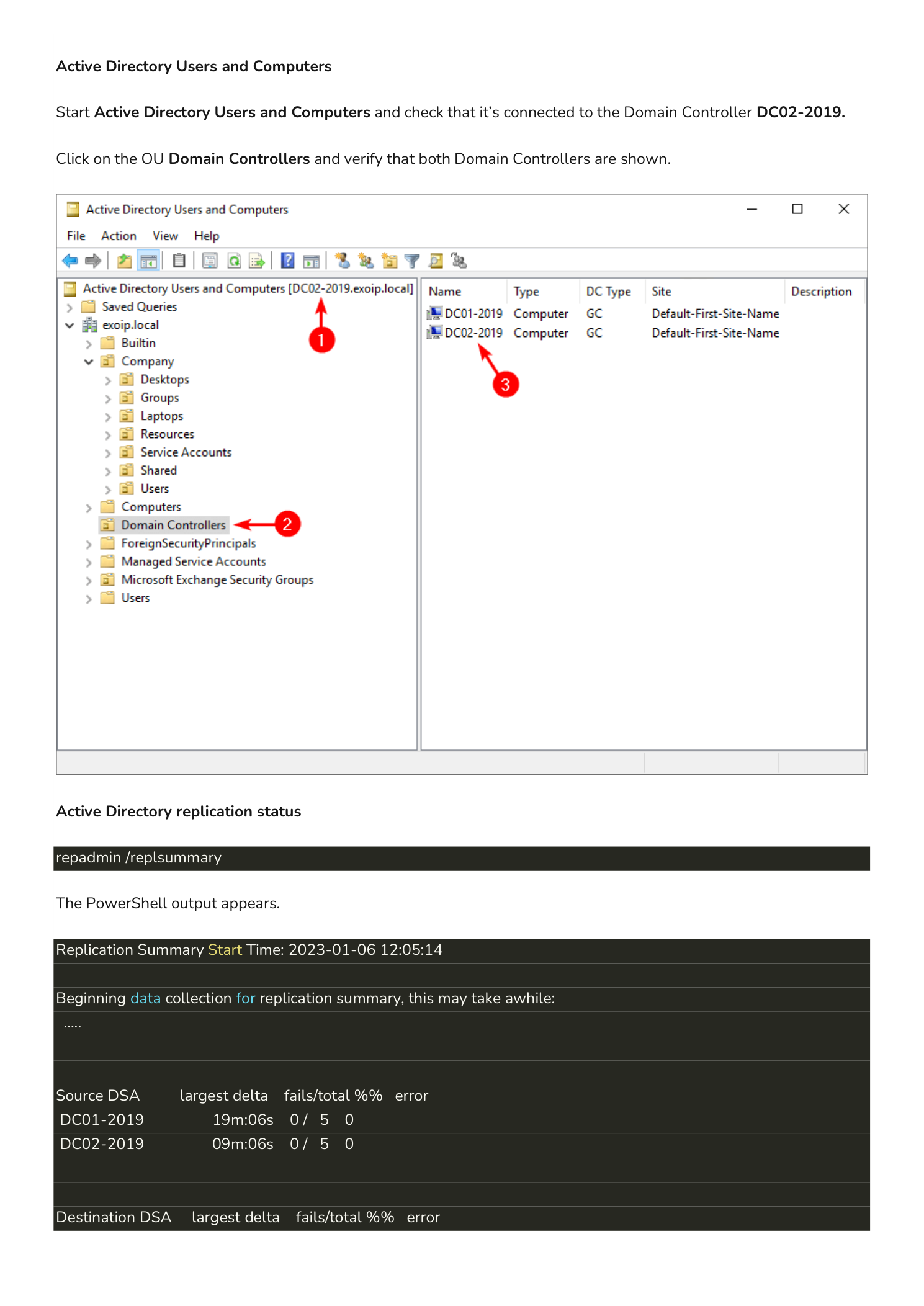Image resolution: width=924 pixels, height=1306 pixels.
Task: Click the blue Back arrow in toolbar
Action: [x=70, y=261]
